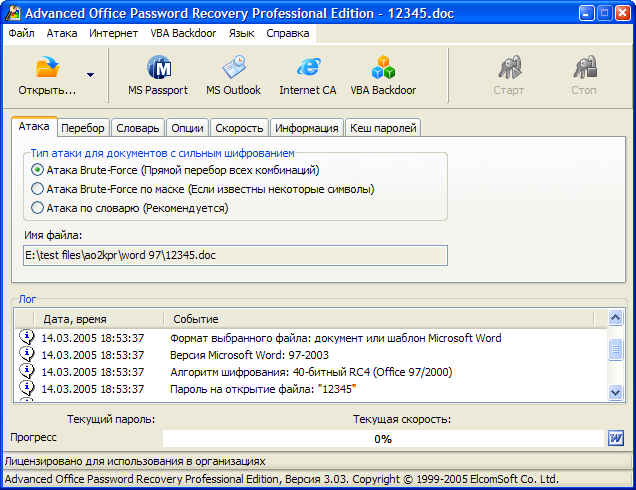
Task: Select log row Алгоритм шифрования: 40-битный RC4
Action: (311, 372)
